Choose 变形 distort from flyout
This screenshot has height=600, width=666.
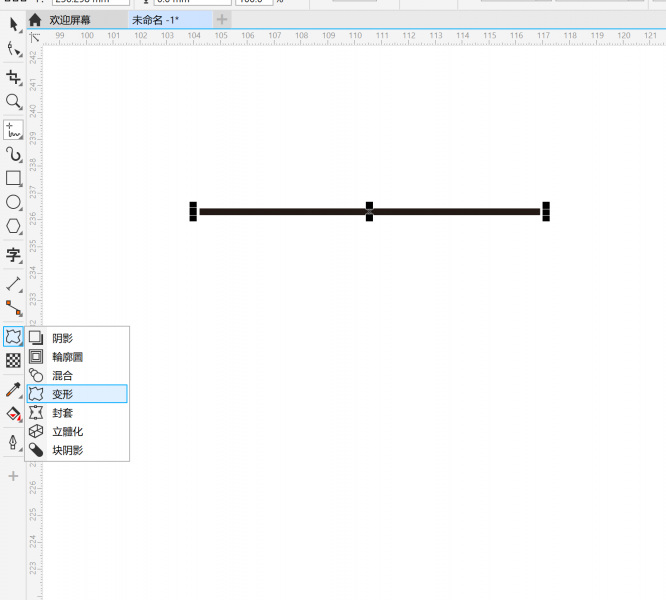point(77,394)
